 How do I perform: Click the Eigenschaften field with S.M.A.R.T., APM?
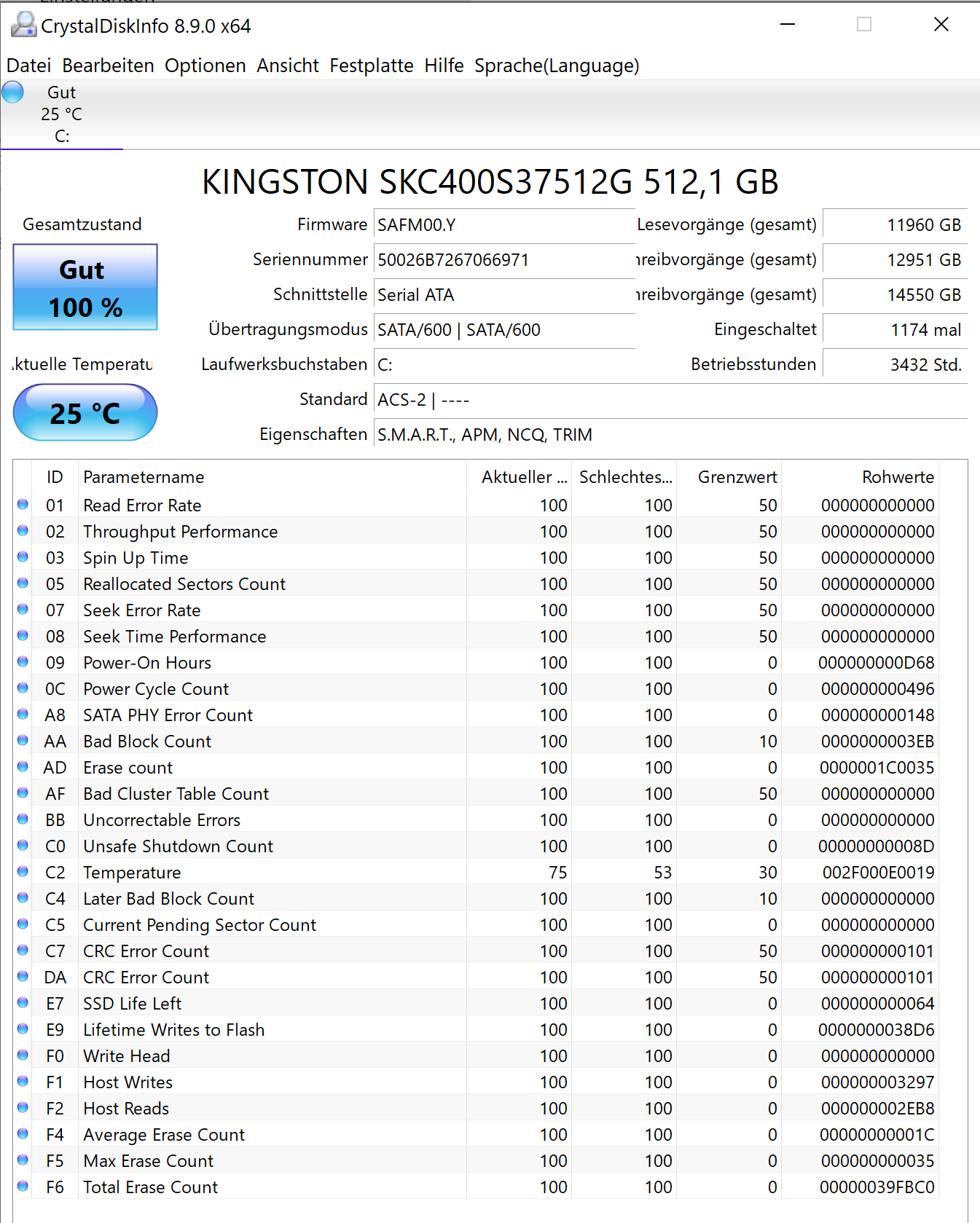[x=670, y=435]
